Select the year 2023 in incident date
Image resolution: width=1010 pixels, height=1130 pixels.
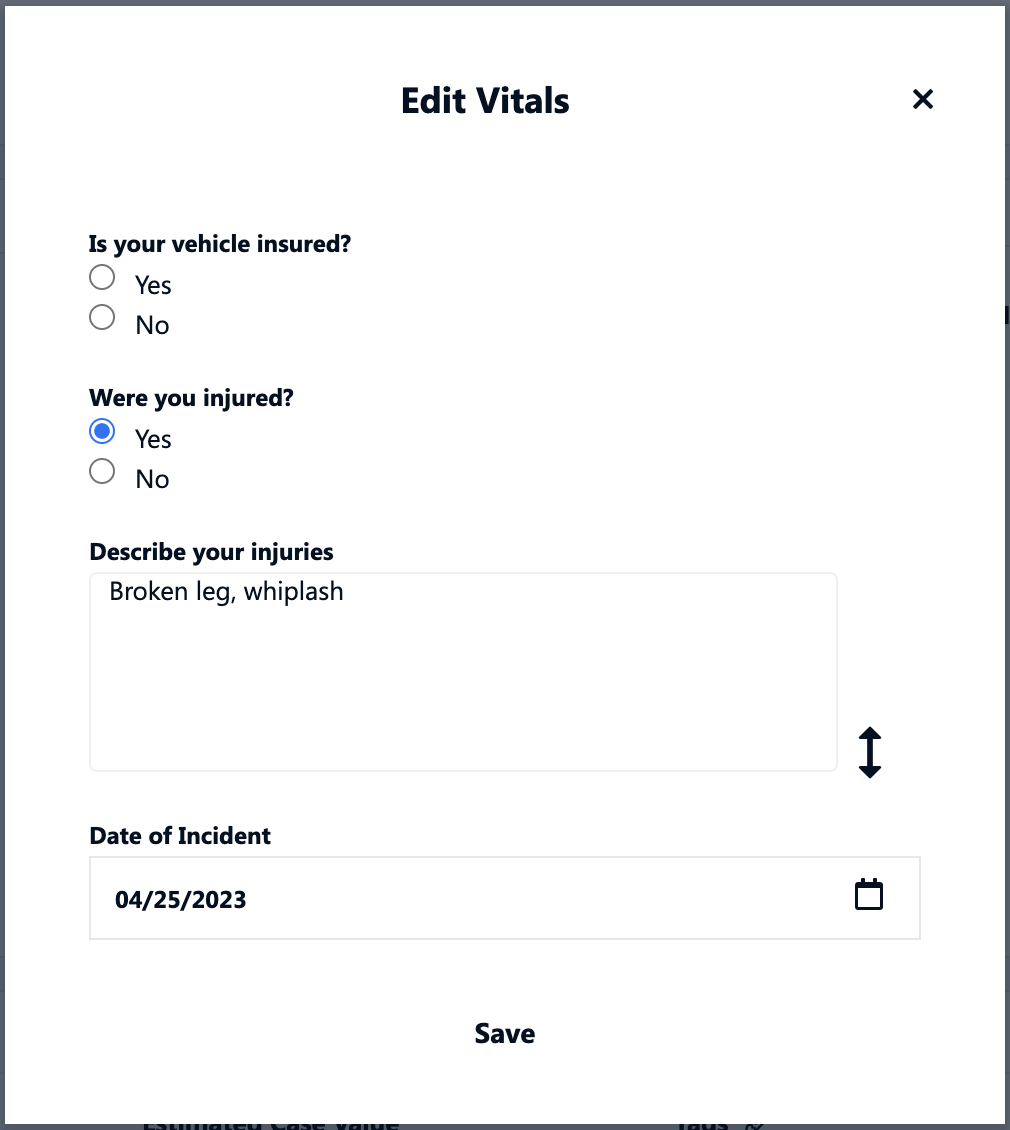[218, 899]
